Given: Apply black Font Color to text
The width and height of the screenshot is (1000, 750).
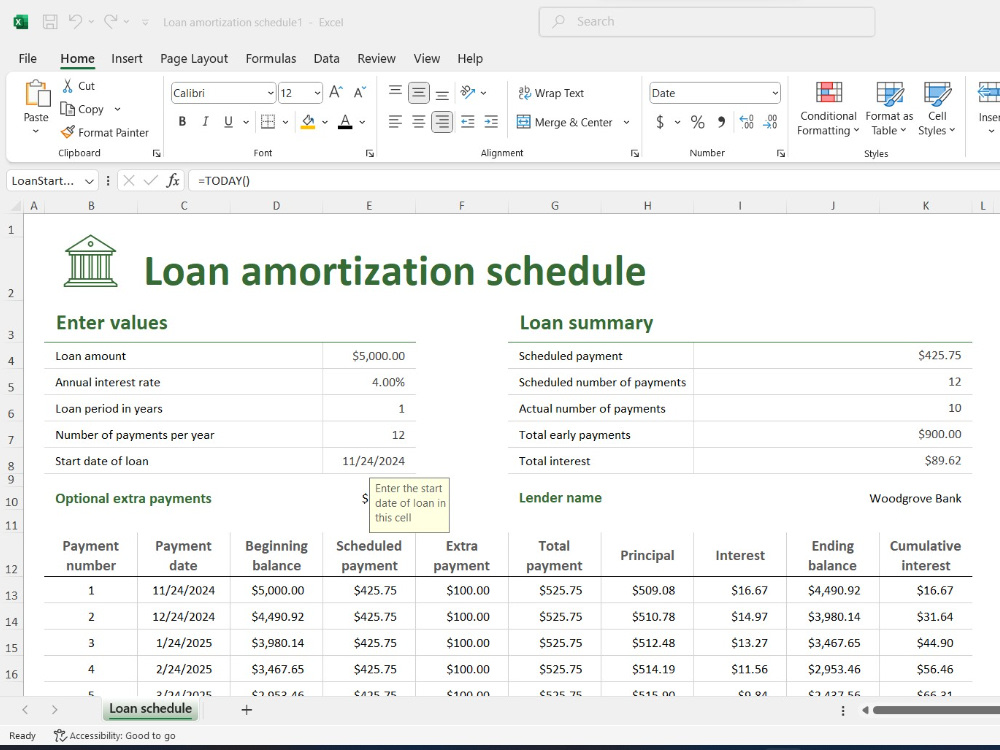Looking at the screenshot, I should 345,122.
